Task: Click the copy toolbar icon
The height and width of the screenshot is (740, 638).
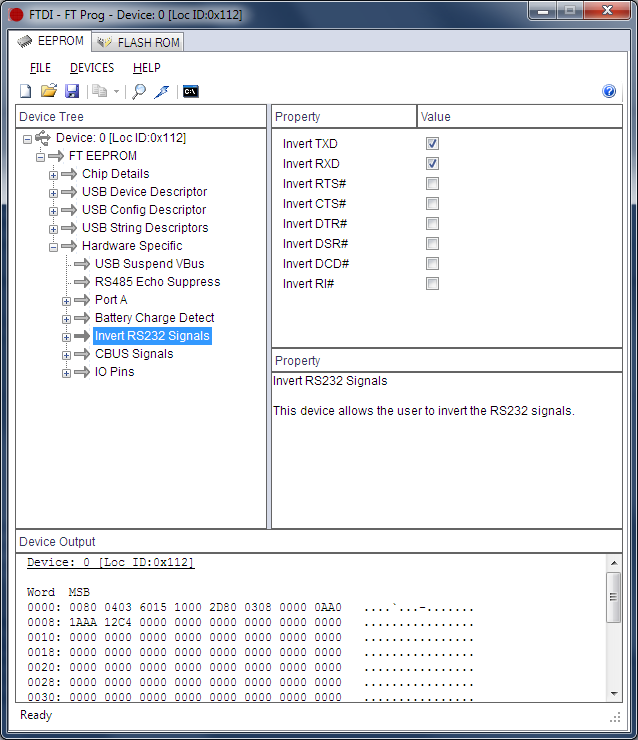Action: (x=99, y=91)
